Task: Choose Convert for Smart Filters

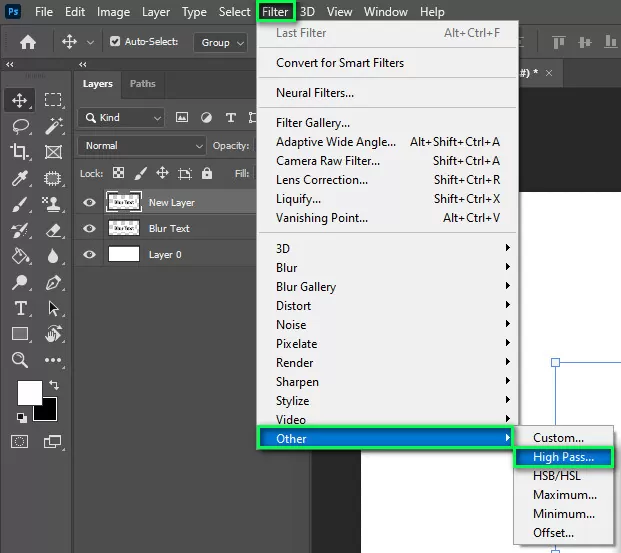Action: [x=340, y=63]
